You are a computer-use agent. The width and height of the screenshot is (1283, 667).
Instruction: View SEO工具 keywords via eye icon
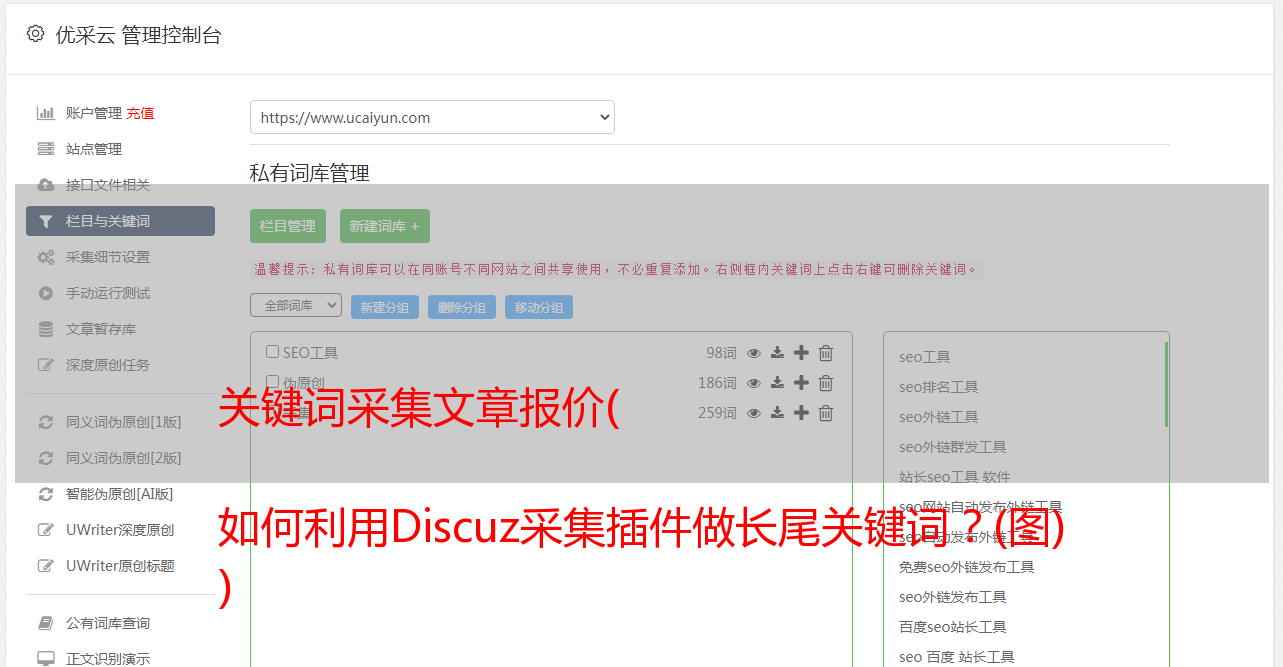click(x=754, y=353)
